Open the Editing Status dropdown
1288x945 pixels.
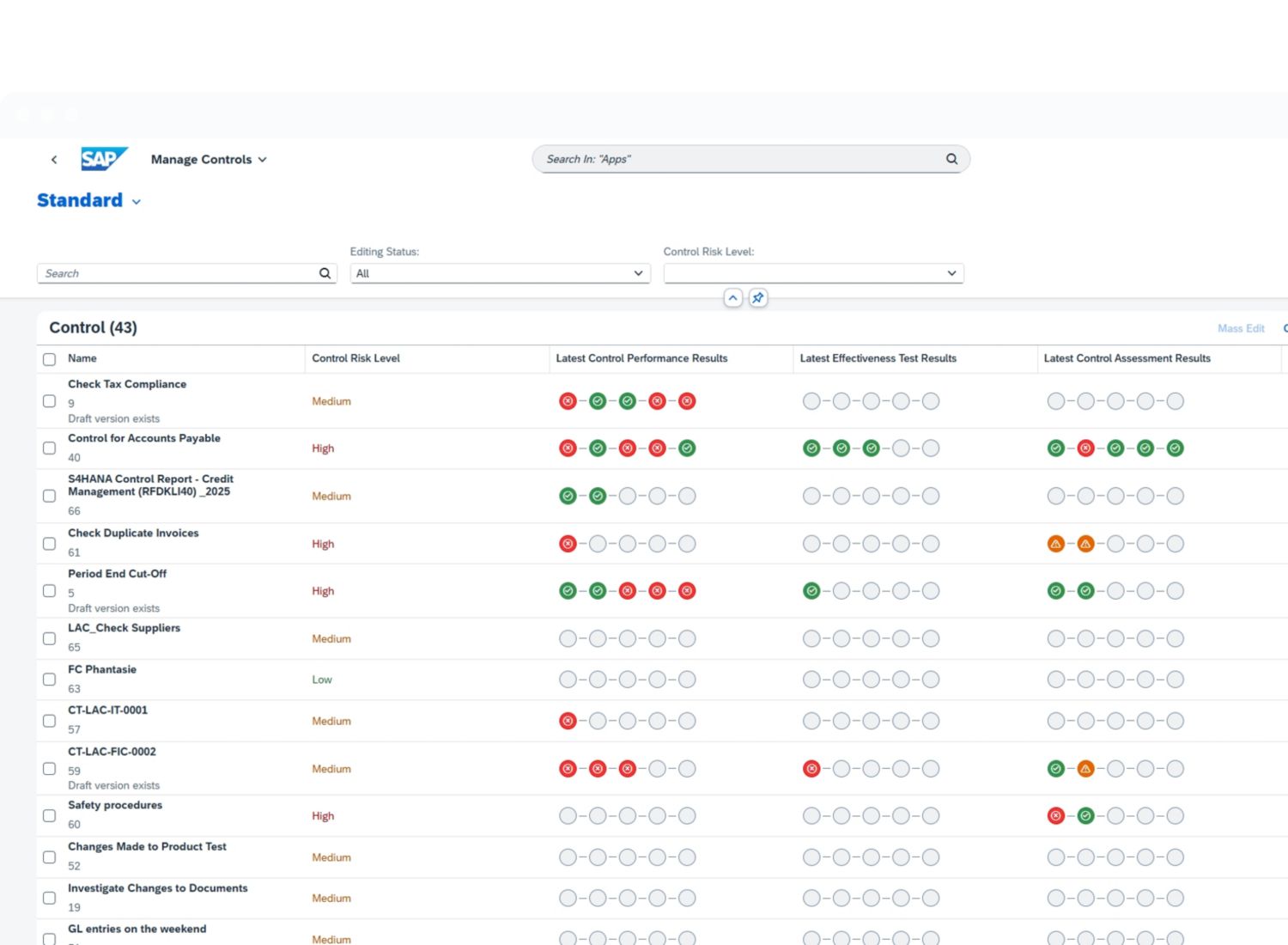637,273
